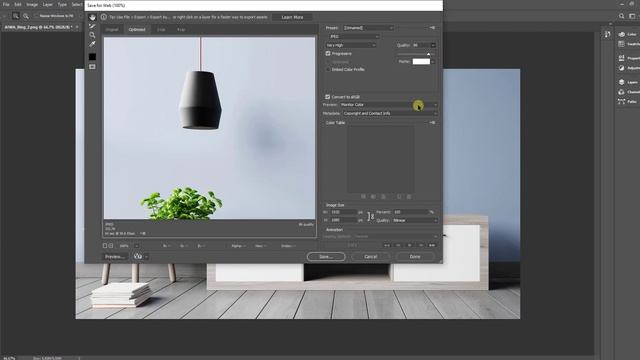Viewport: 640px width, 360px height.
Task: Open the Preset dropdown
Action: [x=368, y=28]
